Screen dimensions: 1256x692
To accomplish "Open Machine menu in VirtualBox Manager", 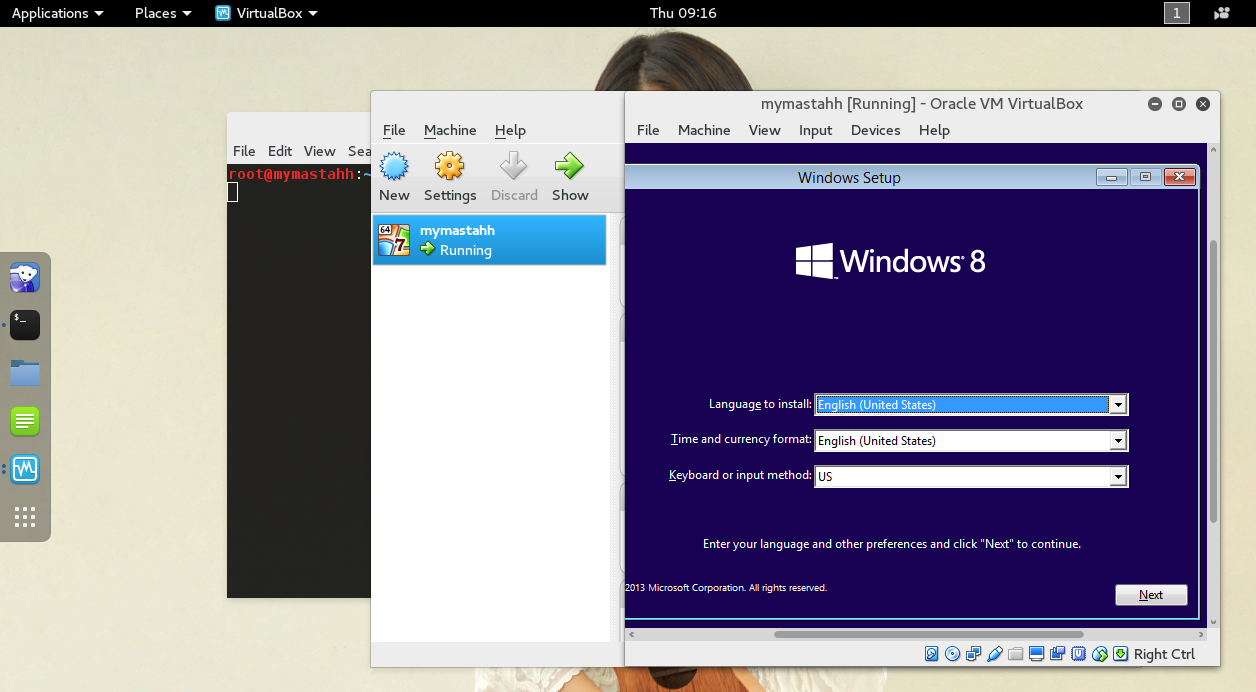I will [x=450, y=130].
